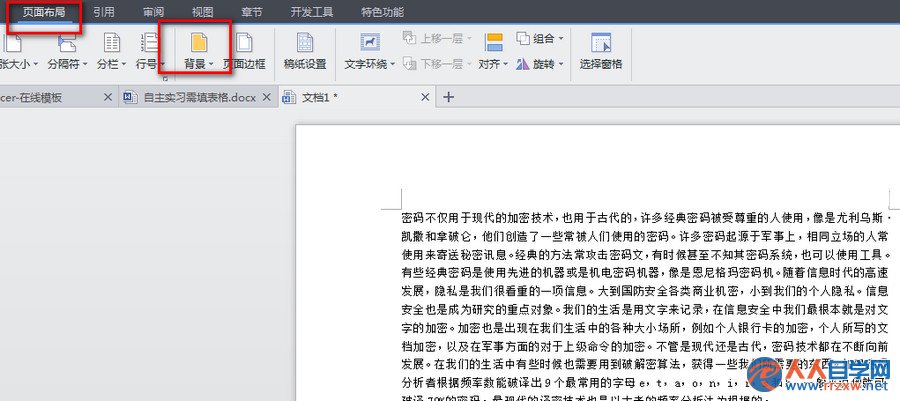Viewport: 900px width, 401px height.
Task: Expand the 组合 dropdown arrow
Action: pyautogui.click(x=561, y=38)
